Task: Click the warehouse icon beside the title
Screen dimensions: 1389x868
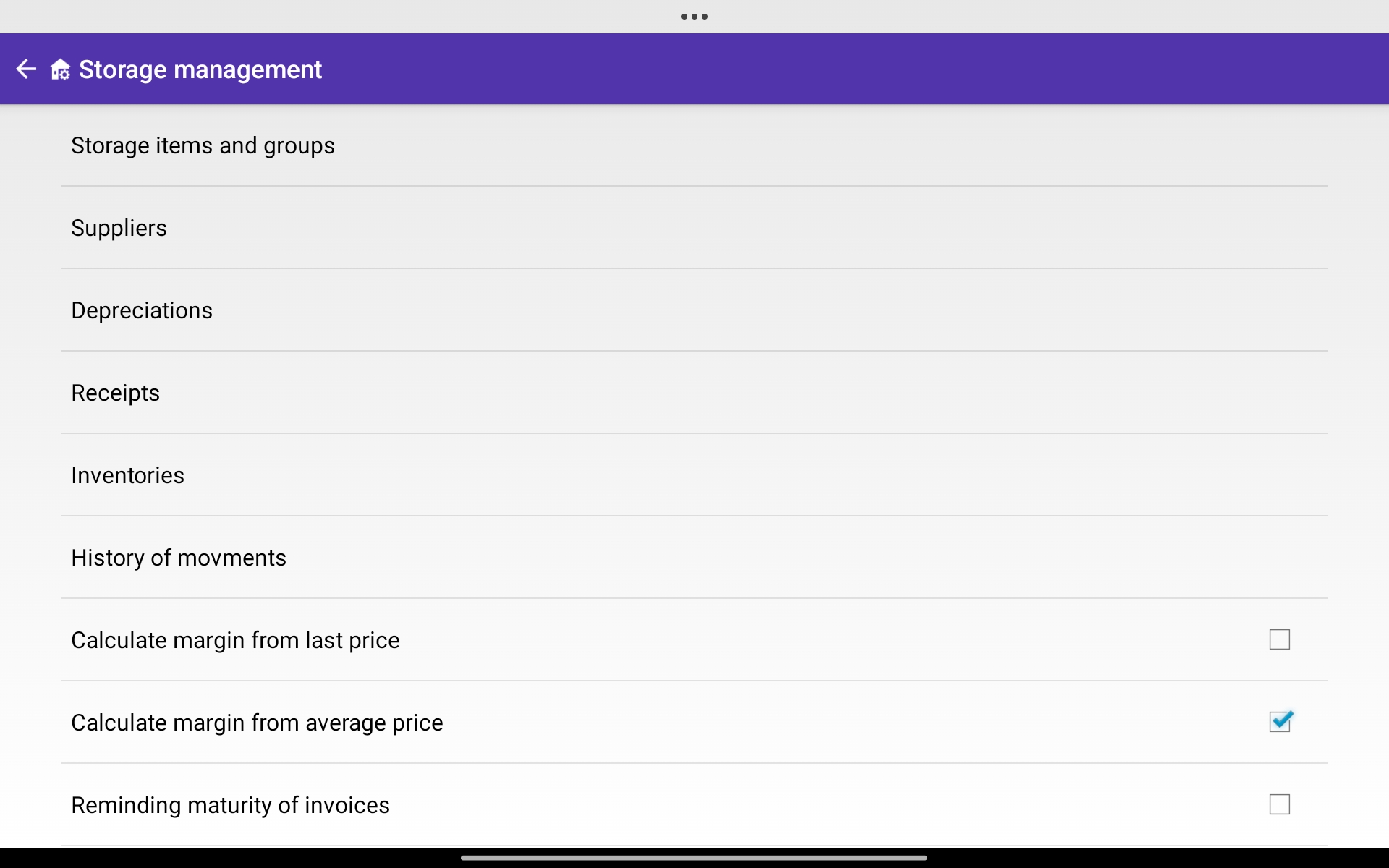Action: [60, 69]
